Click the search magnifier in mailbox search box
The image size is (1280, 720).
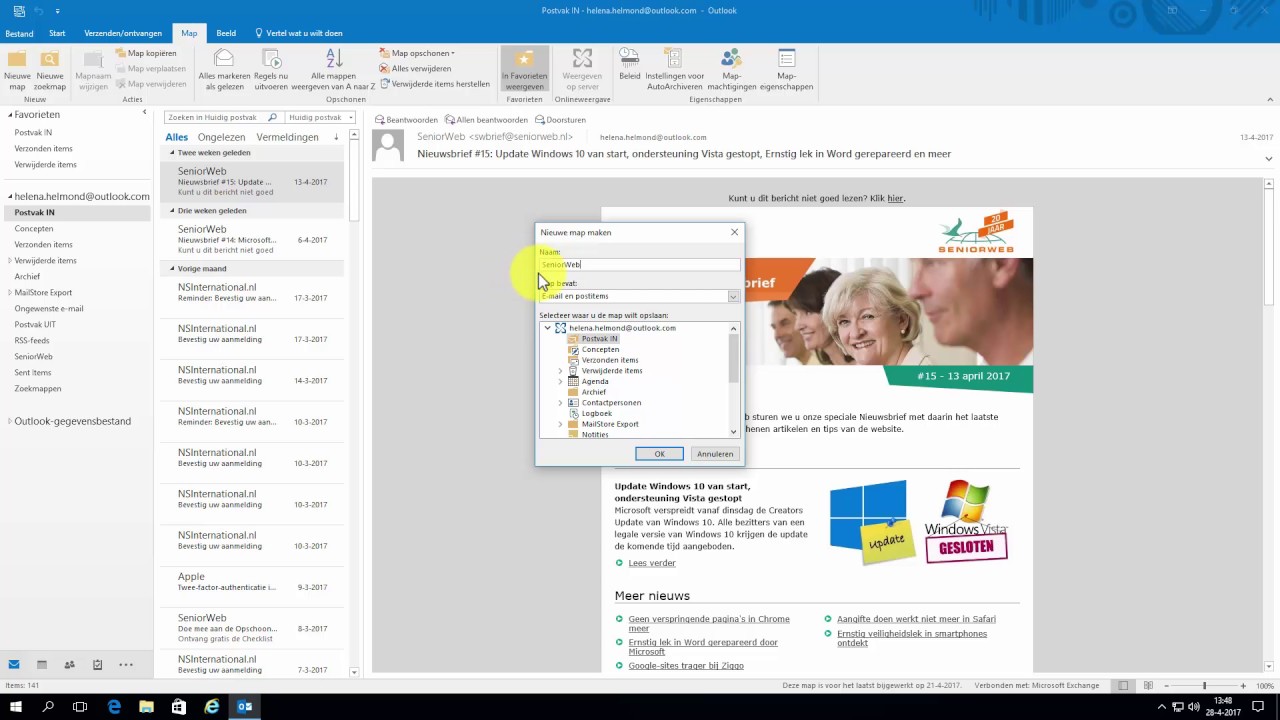pos(273,117)
